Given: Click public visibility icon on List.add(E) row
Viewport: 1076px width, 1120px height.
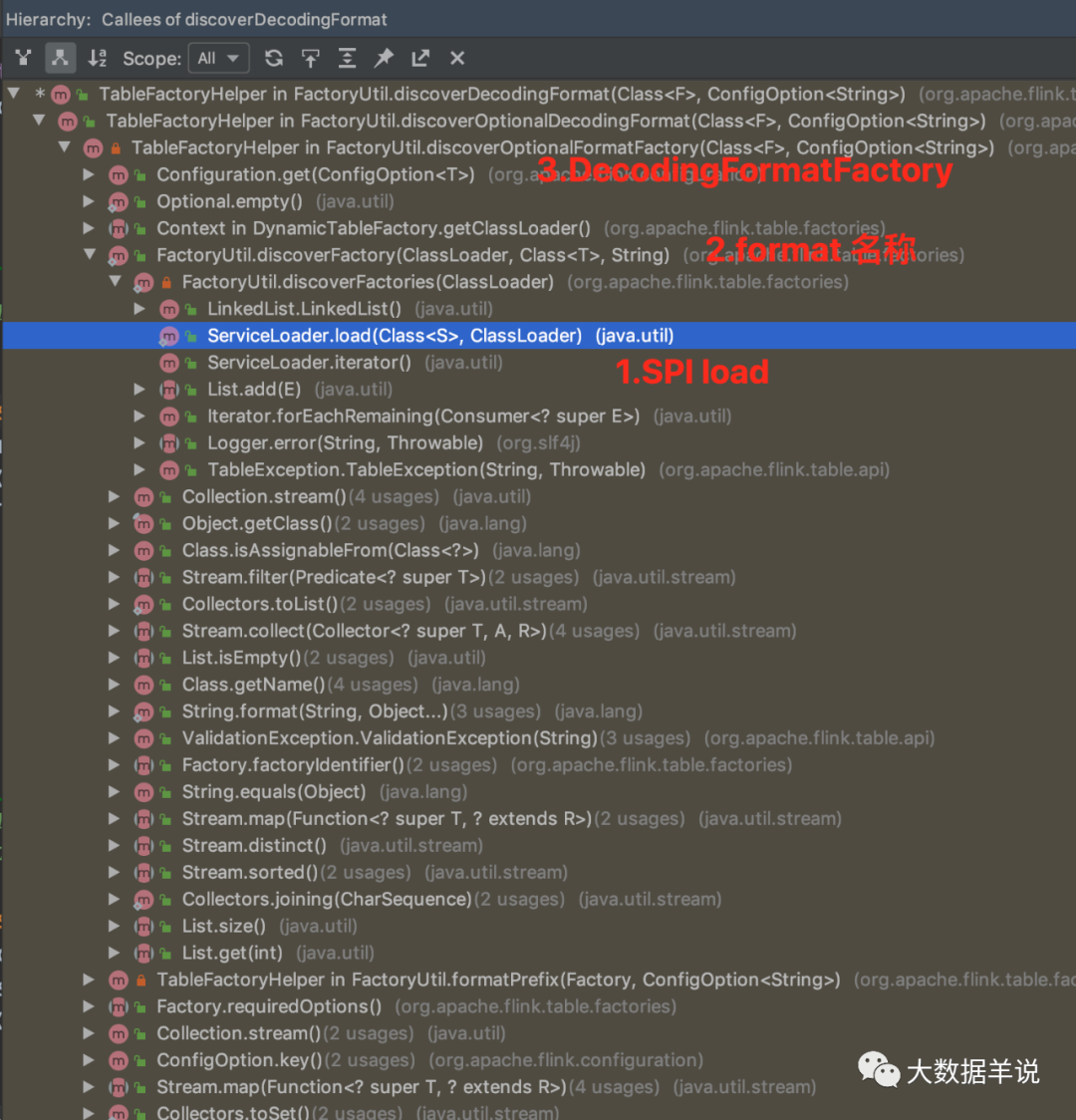Looking at the screenshot, I should (190, 390).
